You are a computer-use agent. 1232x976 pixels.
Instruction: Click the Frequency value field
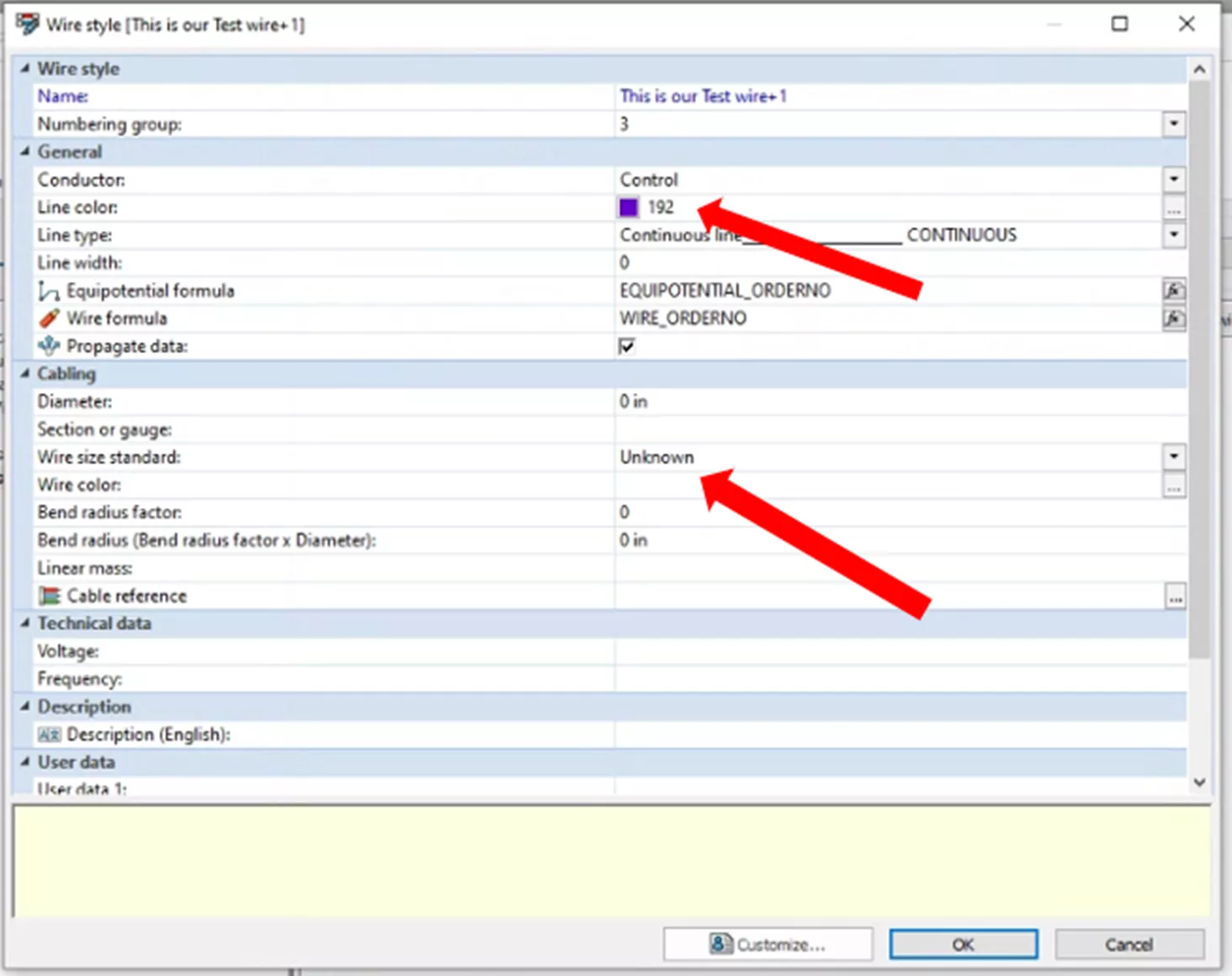900,679
